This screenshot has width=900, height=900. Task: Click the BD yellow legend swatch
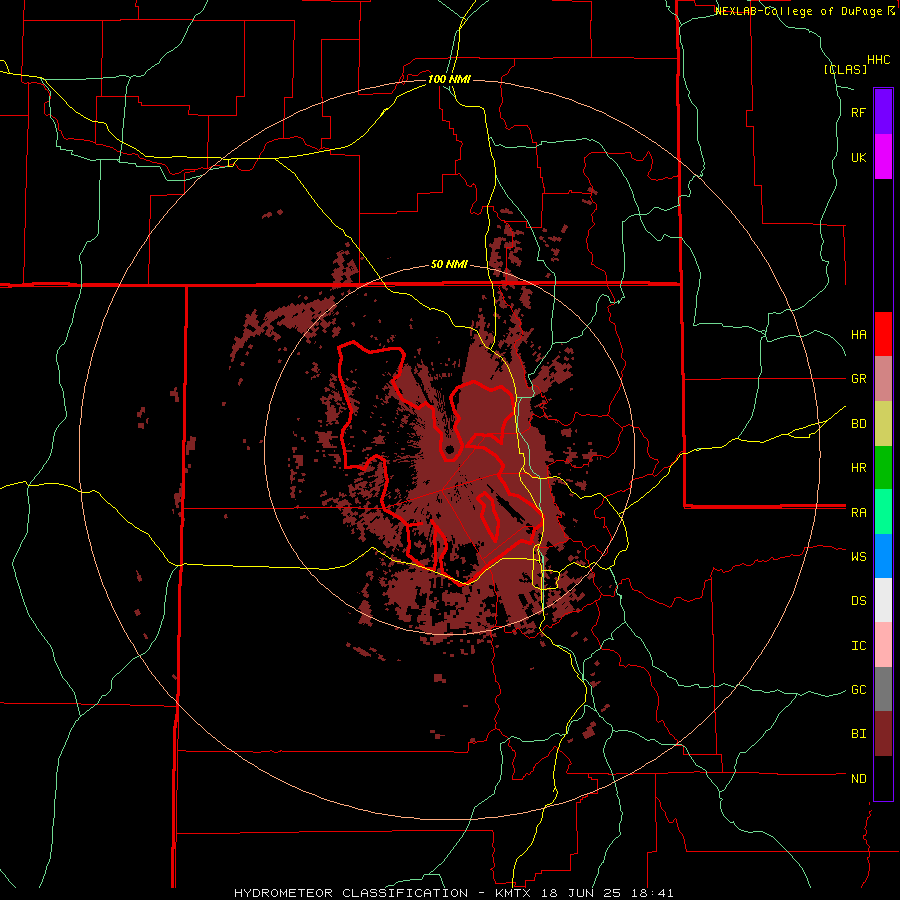[x=883, y=424]
